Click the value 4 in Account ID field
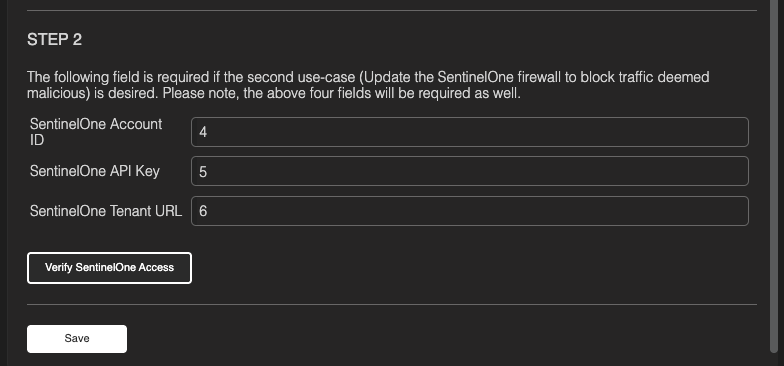 [x=203, y=132]
